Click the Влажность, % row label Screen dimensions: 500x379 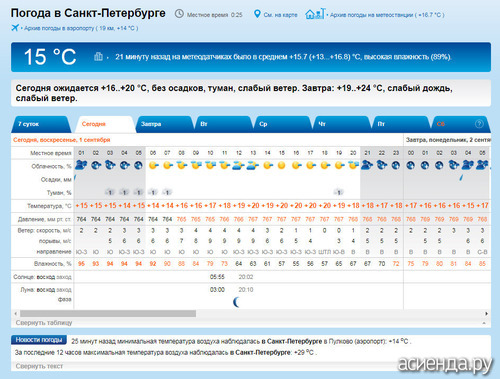click(x=53, y=264)
